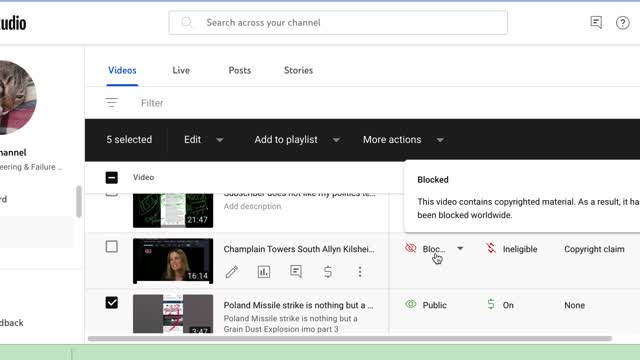Switch to the Videos tab
640x360 pixels.
[x=122, y=70]
